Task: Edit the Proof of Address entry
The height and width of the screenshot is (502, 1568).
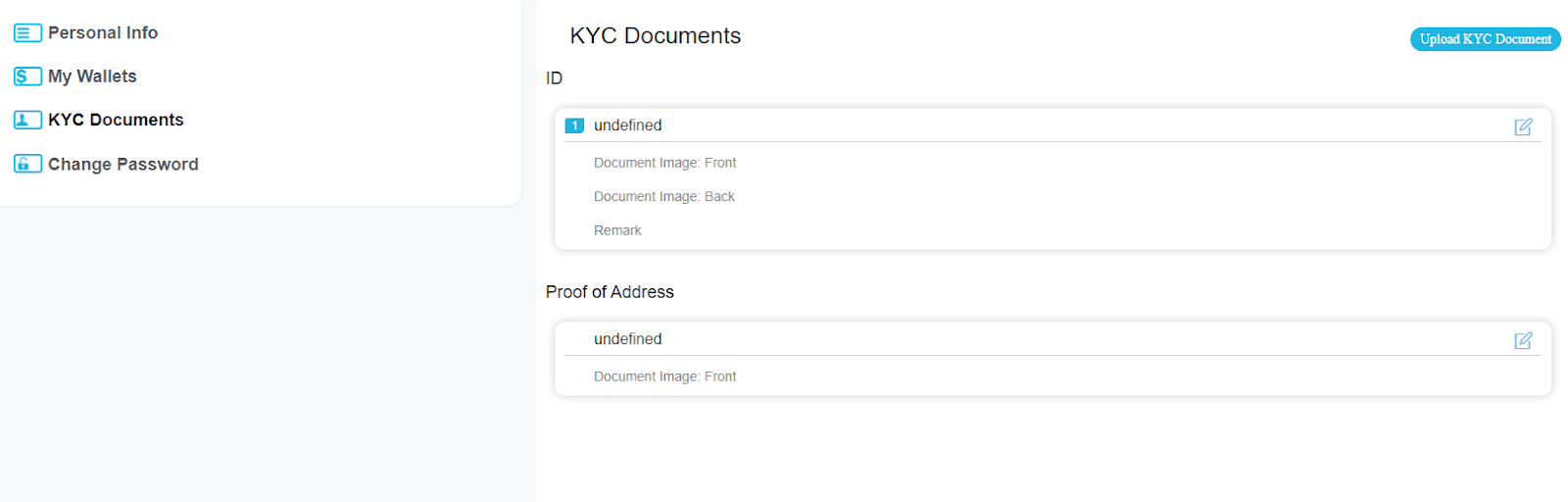Action: pyautogui.click(x=1523, y=340)
